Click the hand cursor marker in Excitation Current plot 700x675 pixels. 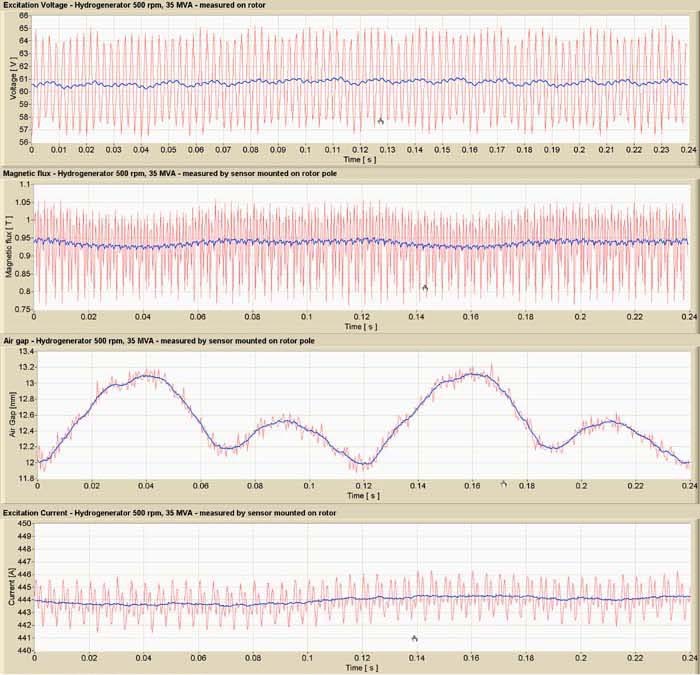[x=414, y=637]
